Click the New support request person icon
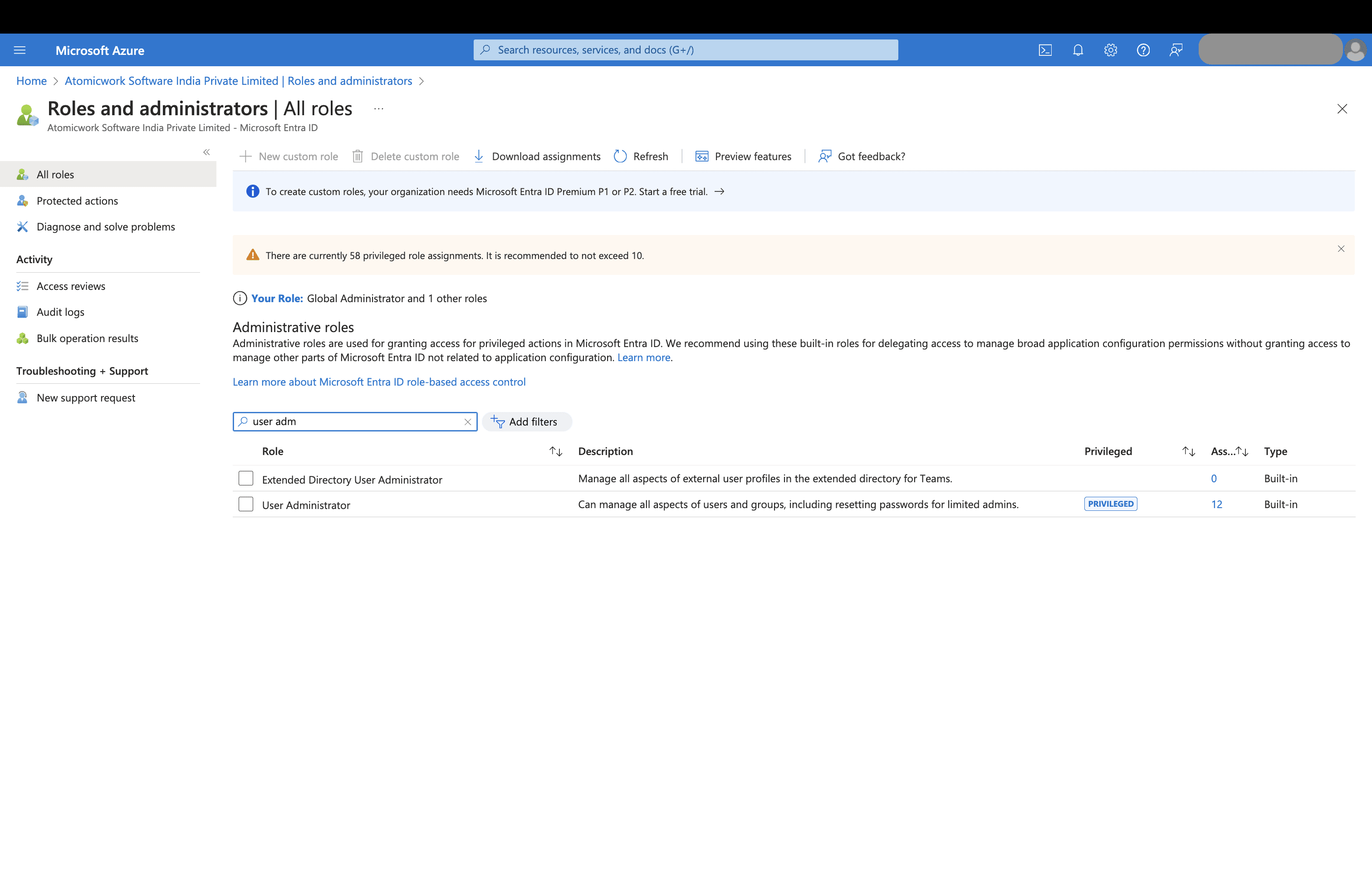Screen dimensions: 1372x891 coord(23,398)
